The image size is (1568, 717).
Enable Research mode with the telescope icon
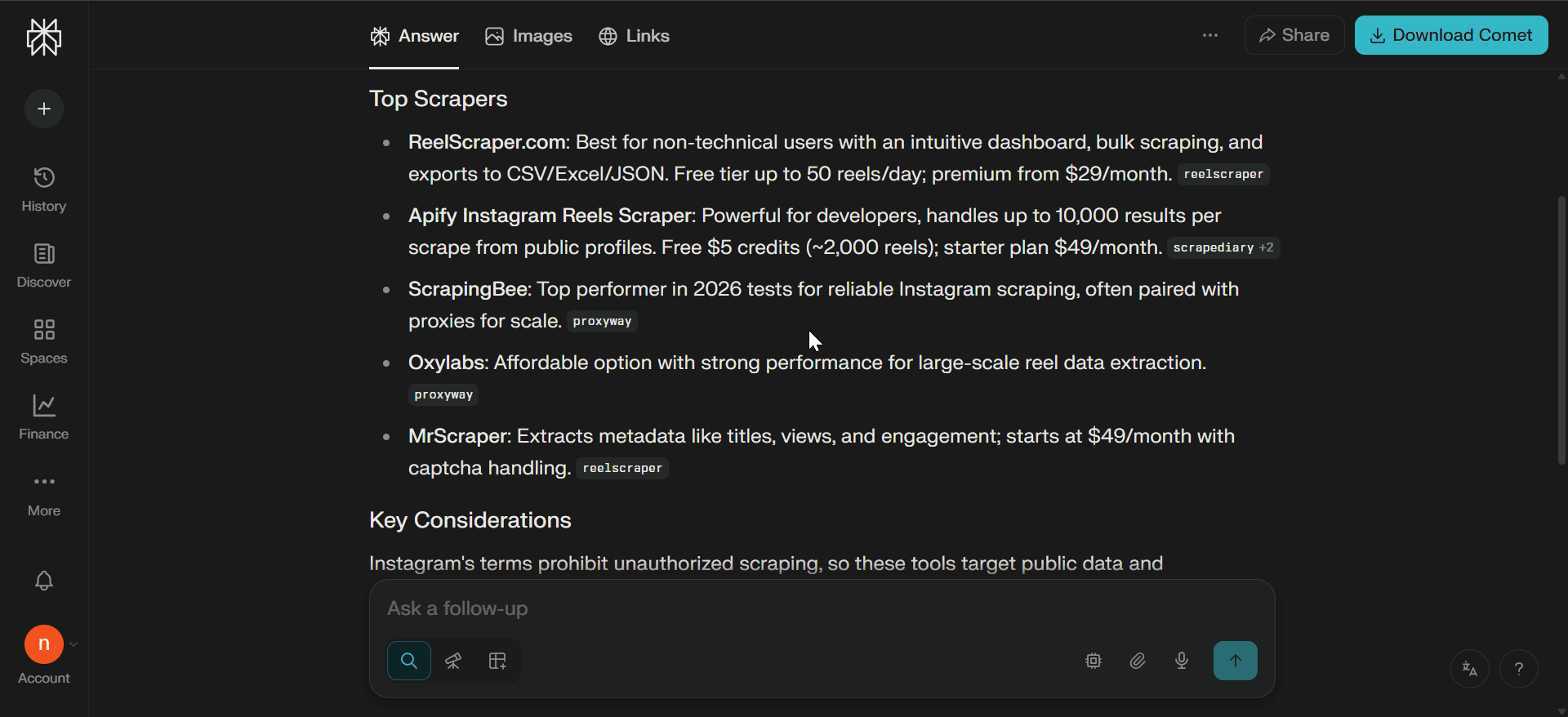point(453,661)
